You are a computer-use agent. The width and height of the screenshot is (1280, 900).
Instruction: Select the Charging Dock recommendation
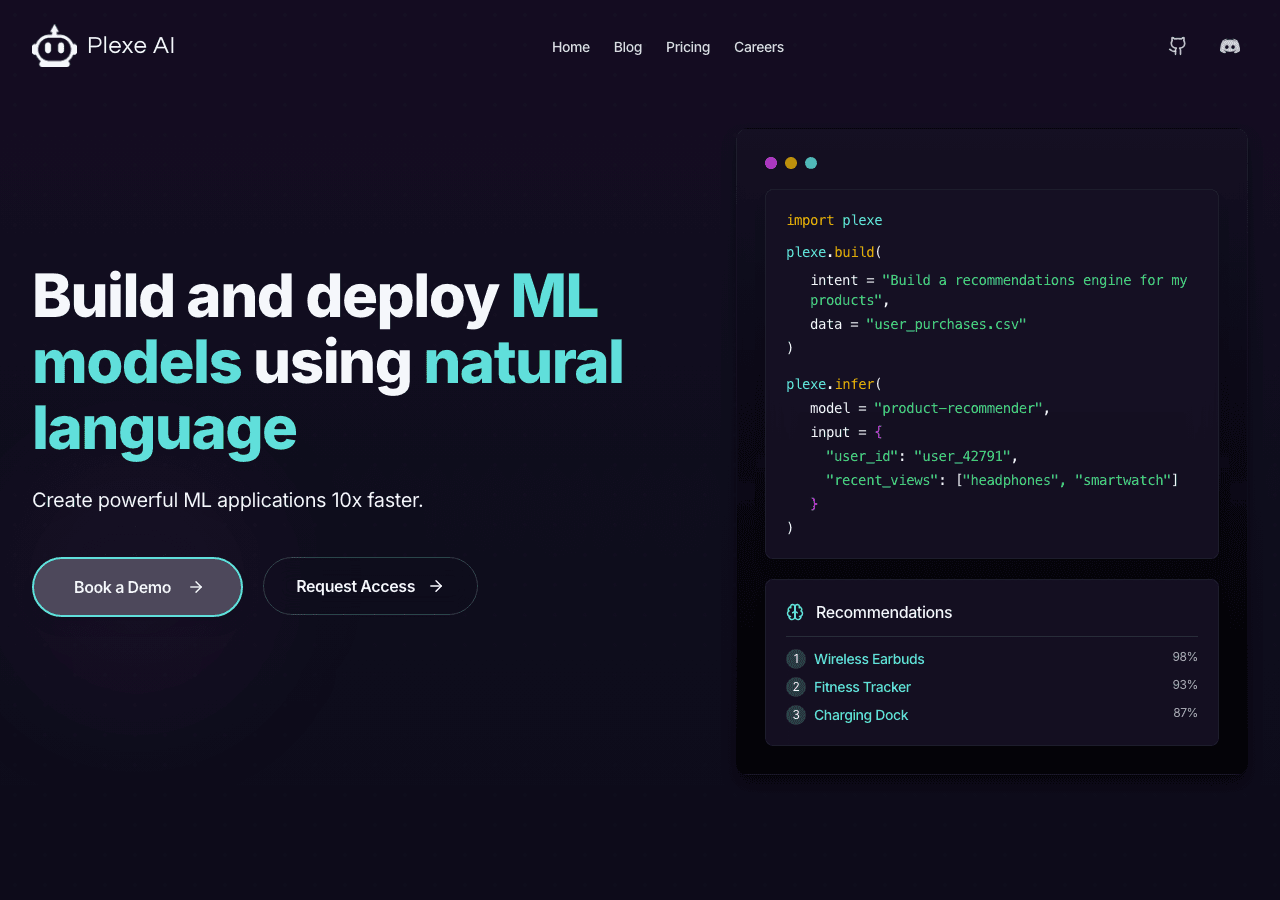point(861,715)
